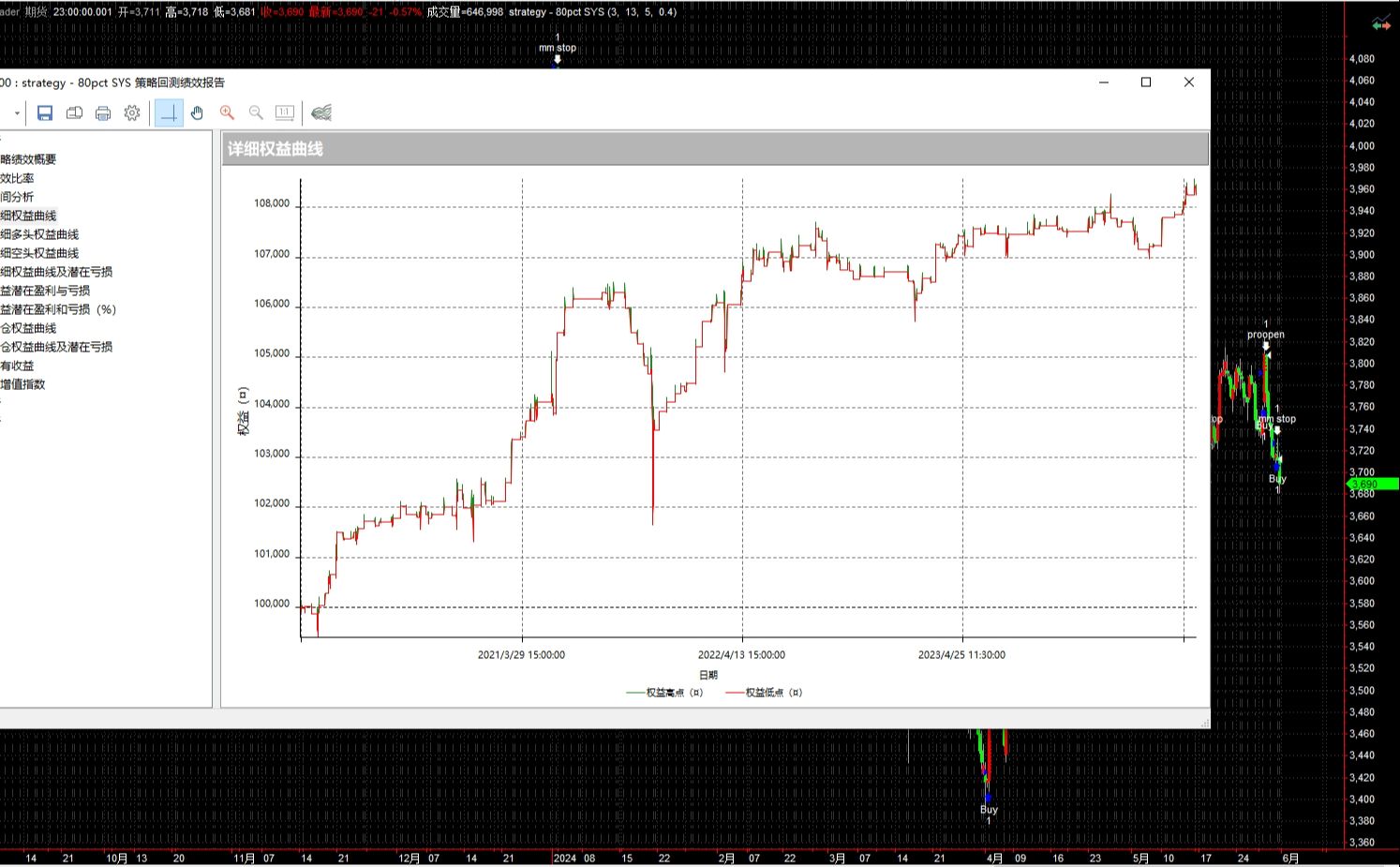Click the proopen marker on price chart
This screenshot has width=1400, height=867.
coord(1265,335)
